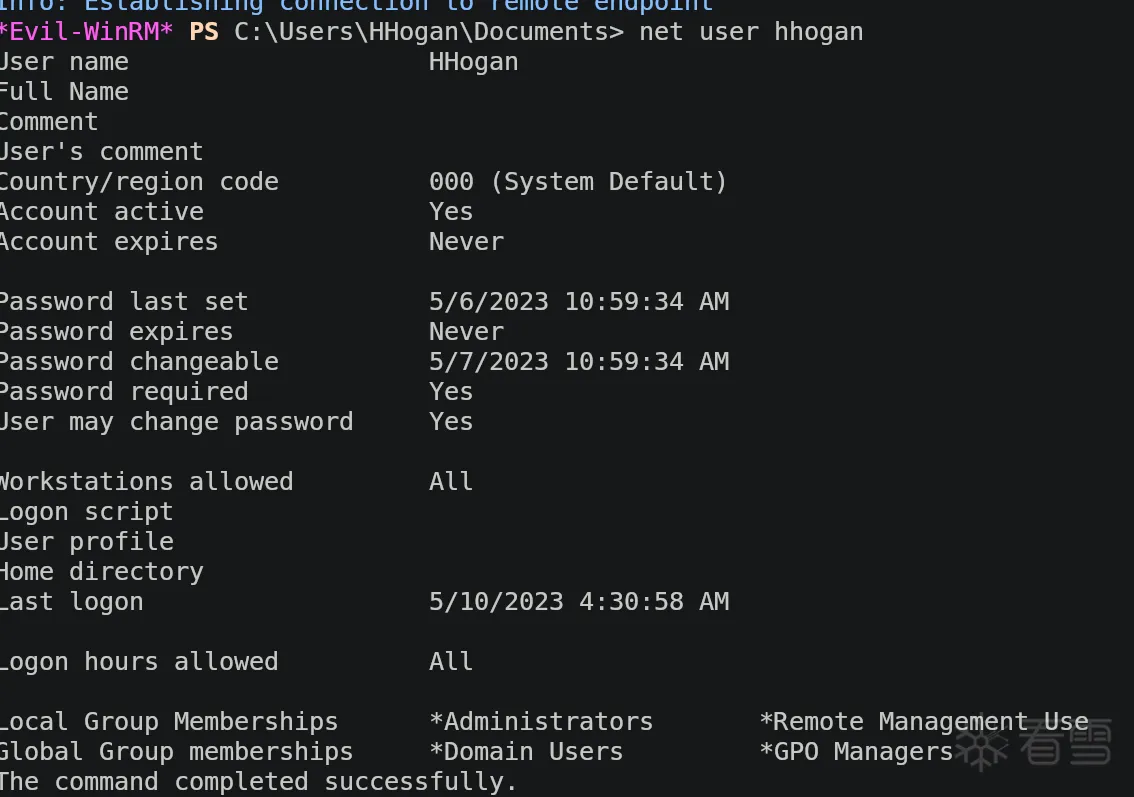The image size is (1134, 797).
Task: Click the Never value beside Account expires
Action: pyautogui.click(x=466, y=242)
